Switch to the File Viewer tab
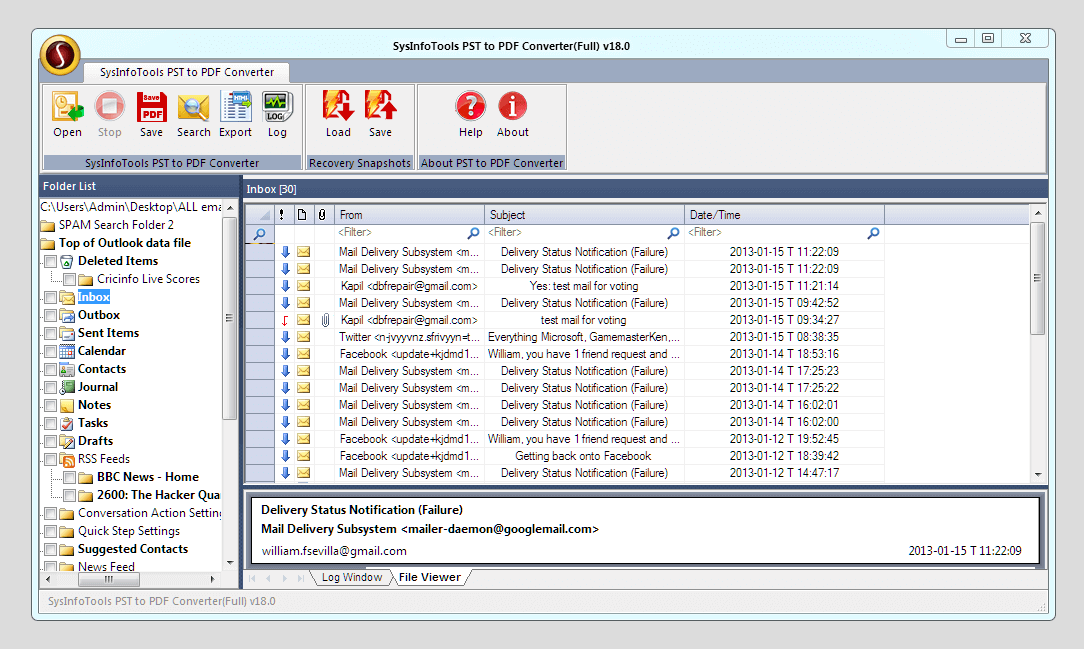The width and height of the screenshot is (1084, 649). [x=429, y=577]
